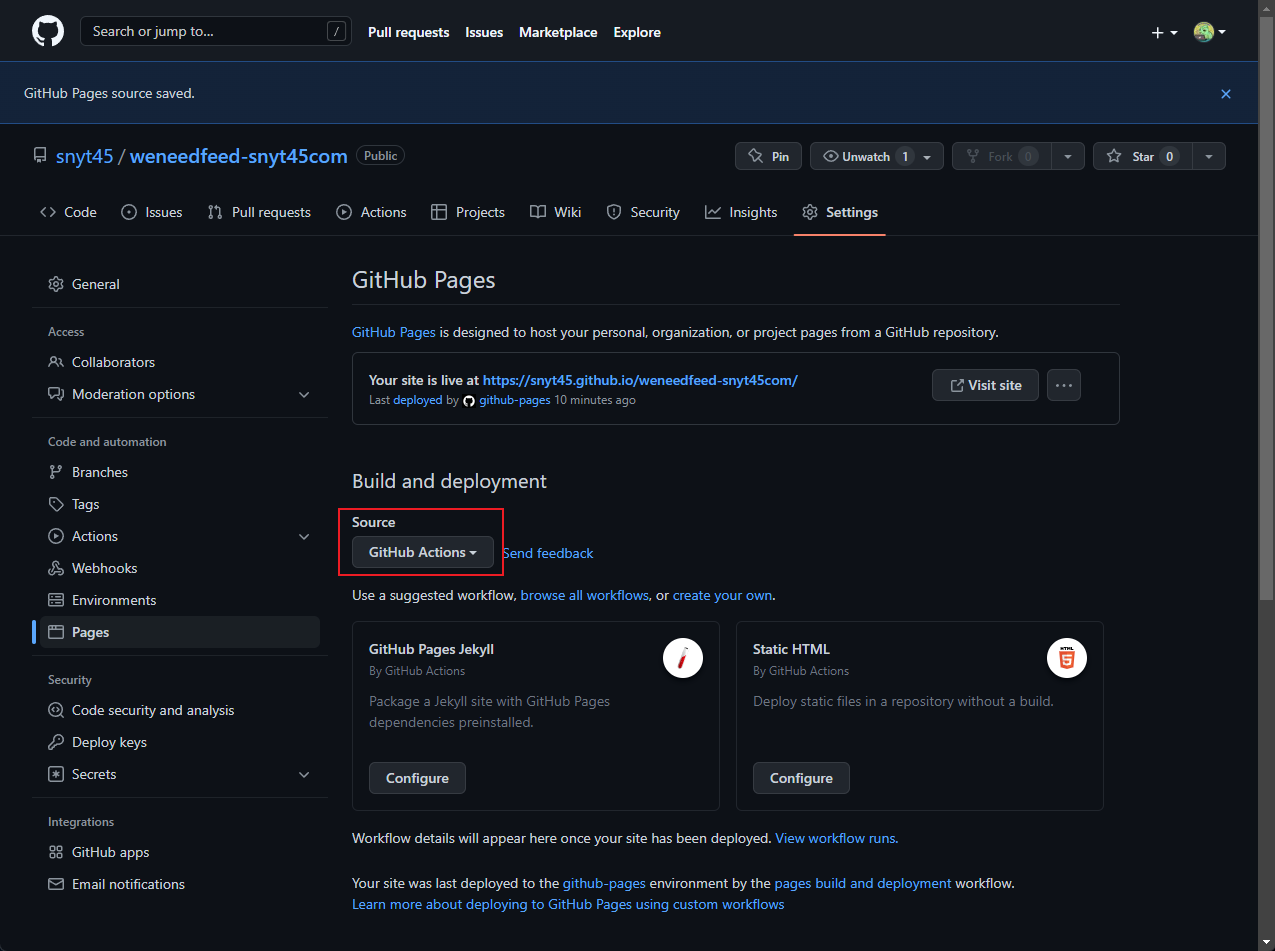This screenshot has height=951, width=1275.
Task: Open the dropdown arrow next to Fork
Action: pyautogui.click(x=1068, y=157)
